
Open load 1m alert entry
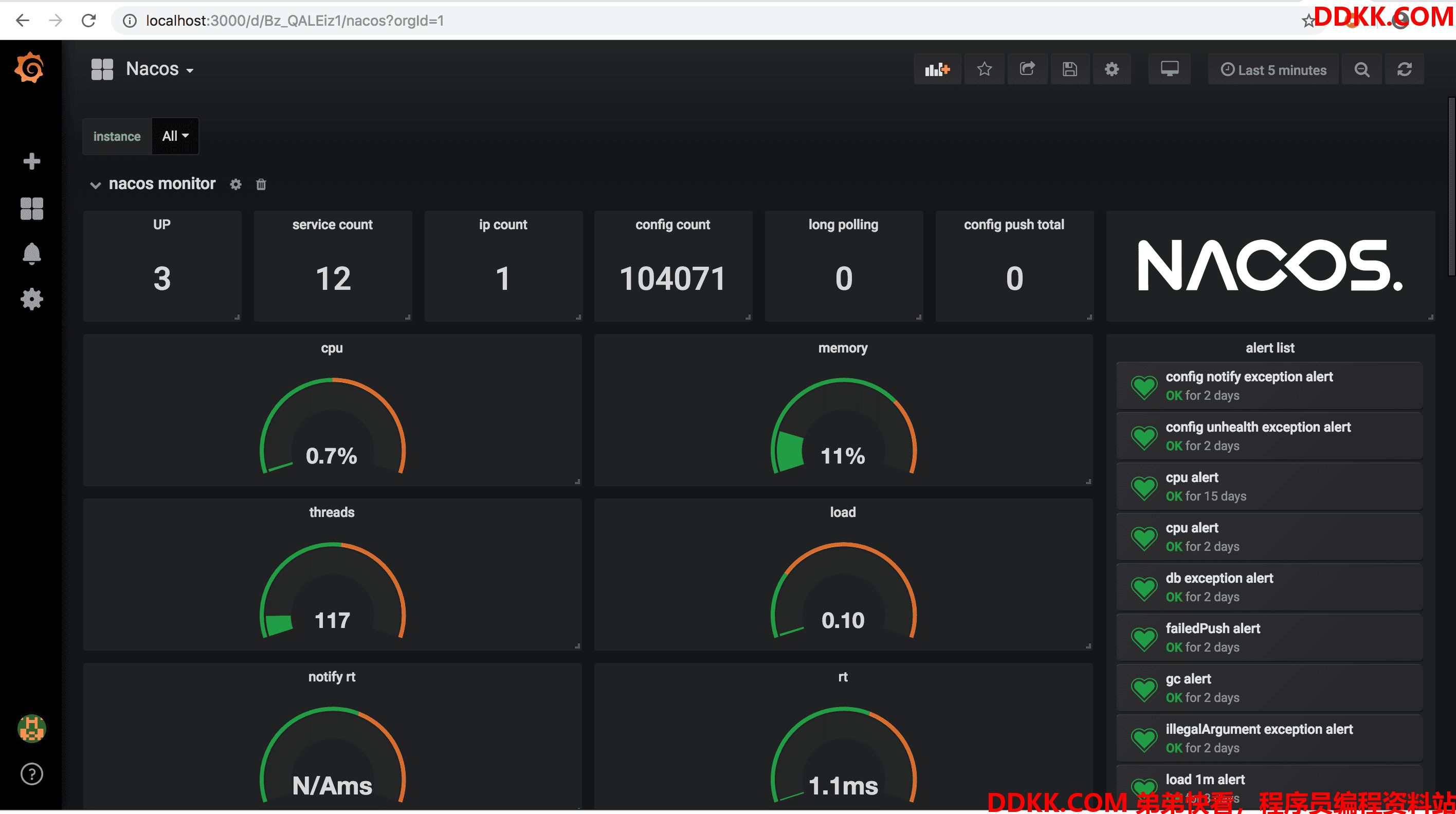(1269, 786)
